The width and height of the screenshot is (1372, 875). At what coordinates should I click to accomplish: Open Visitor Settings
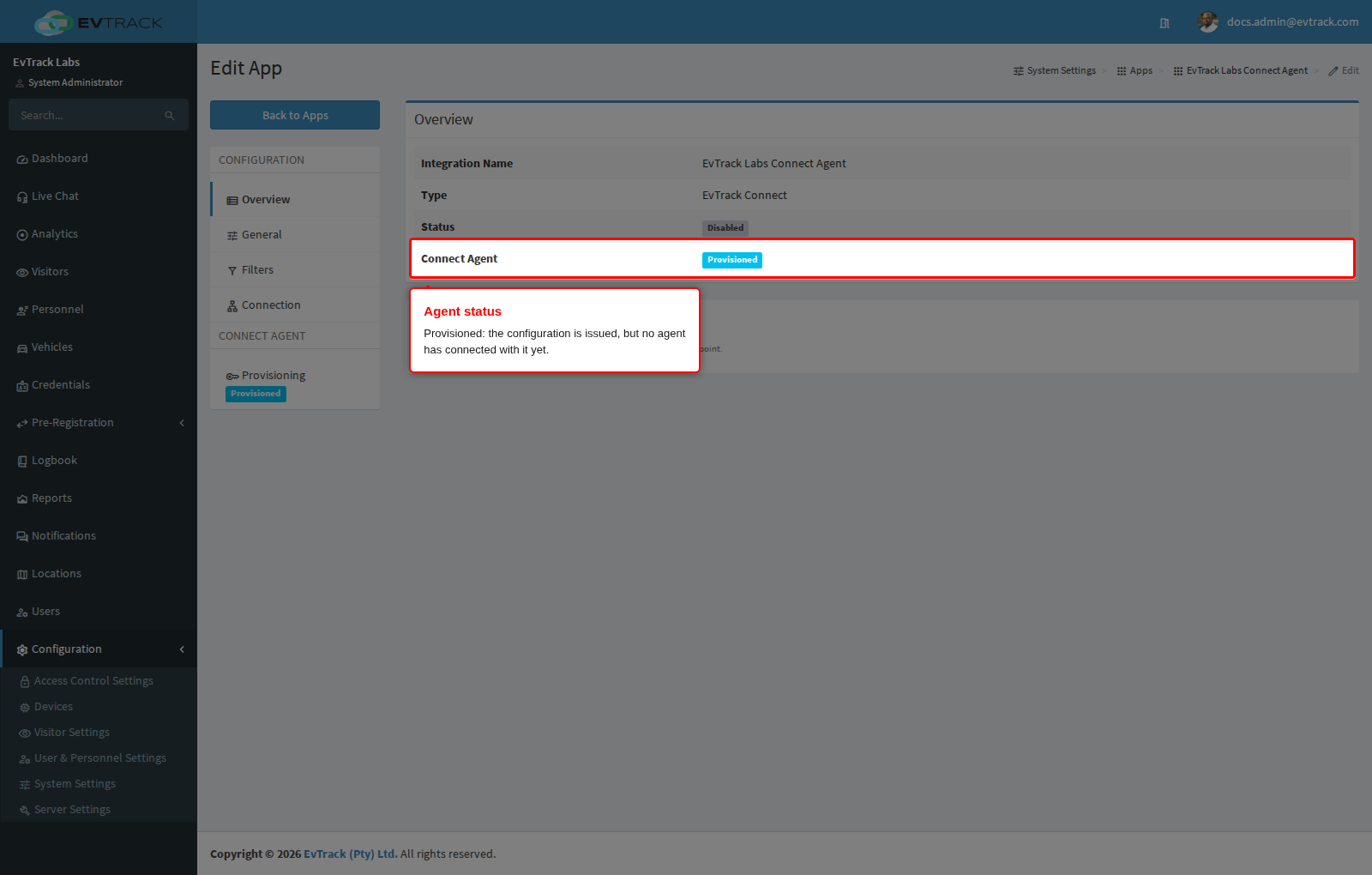coord(99,733)
